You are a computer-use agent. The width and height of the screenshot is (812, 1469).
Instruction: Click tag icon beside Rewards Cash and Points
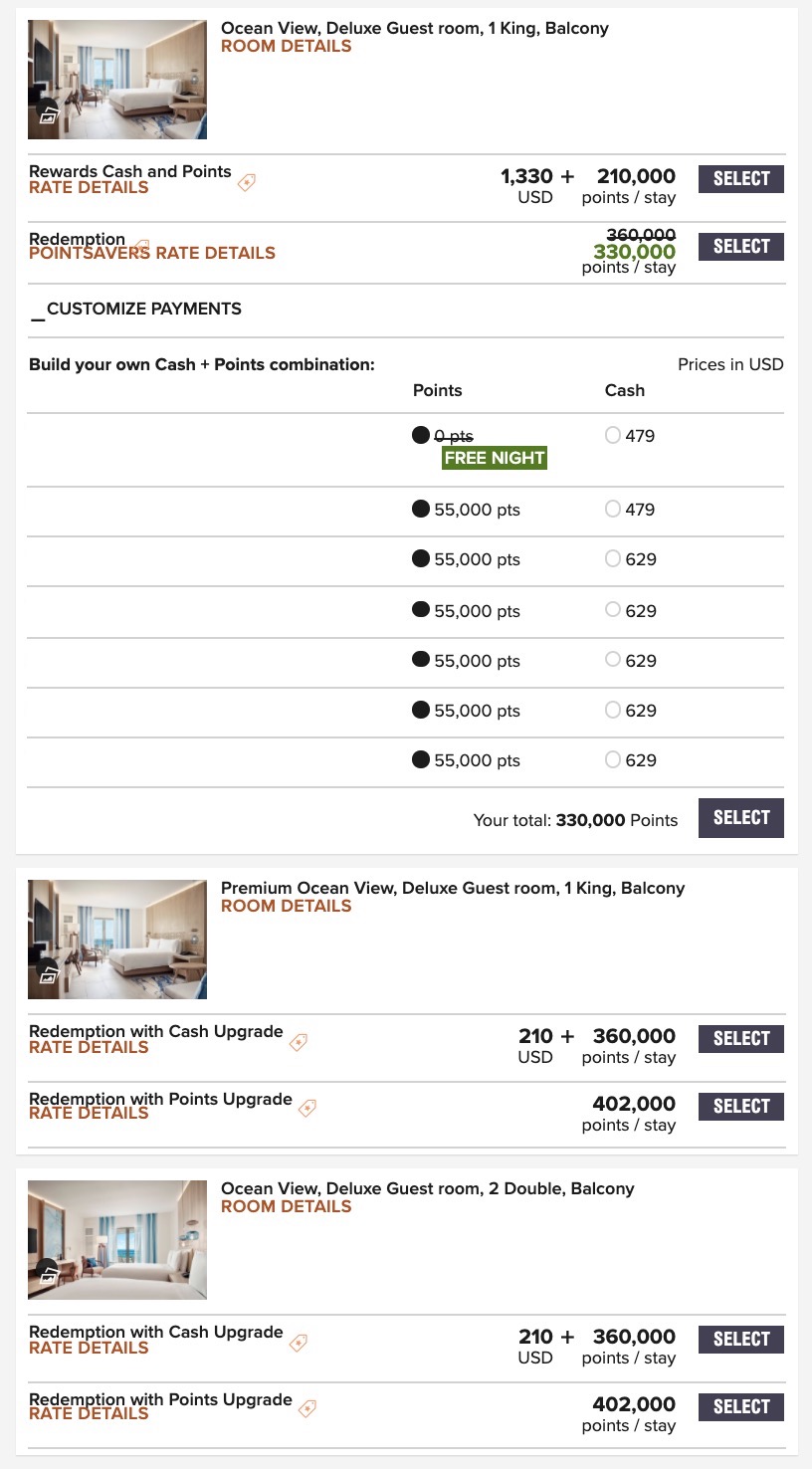pos(247,182)
